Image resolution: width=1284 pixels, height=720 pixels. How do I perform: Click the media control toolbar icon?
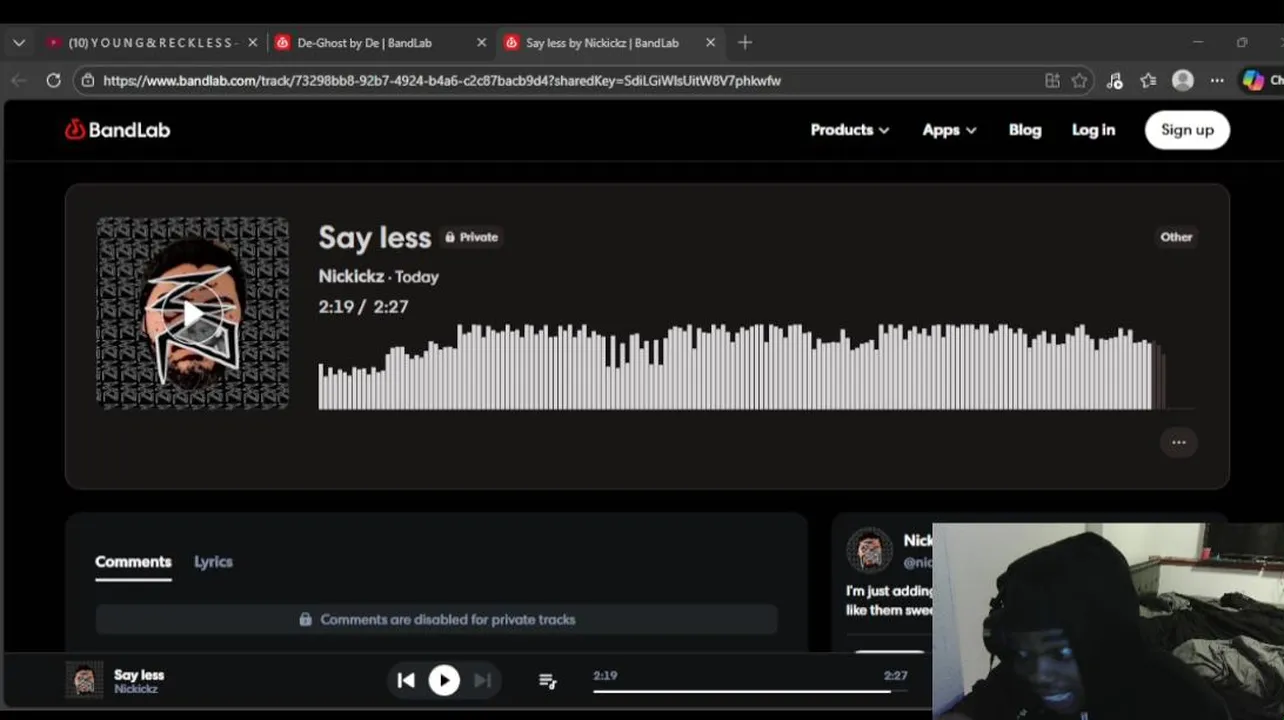(x=1115, y=80)
